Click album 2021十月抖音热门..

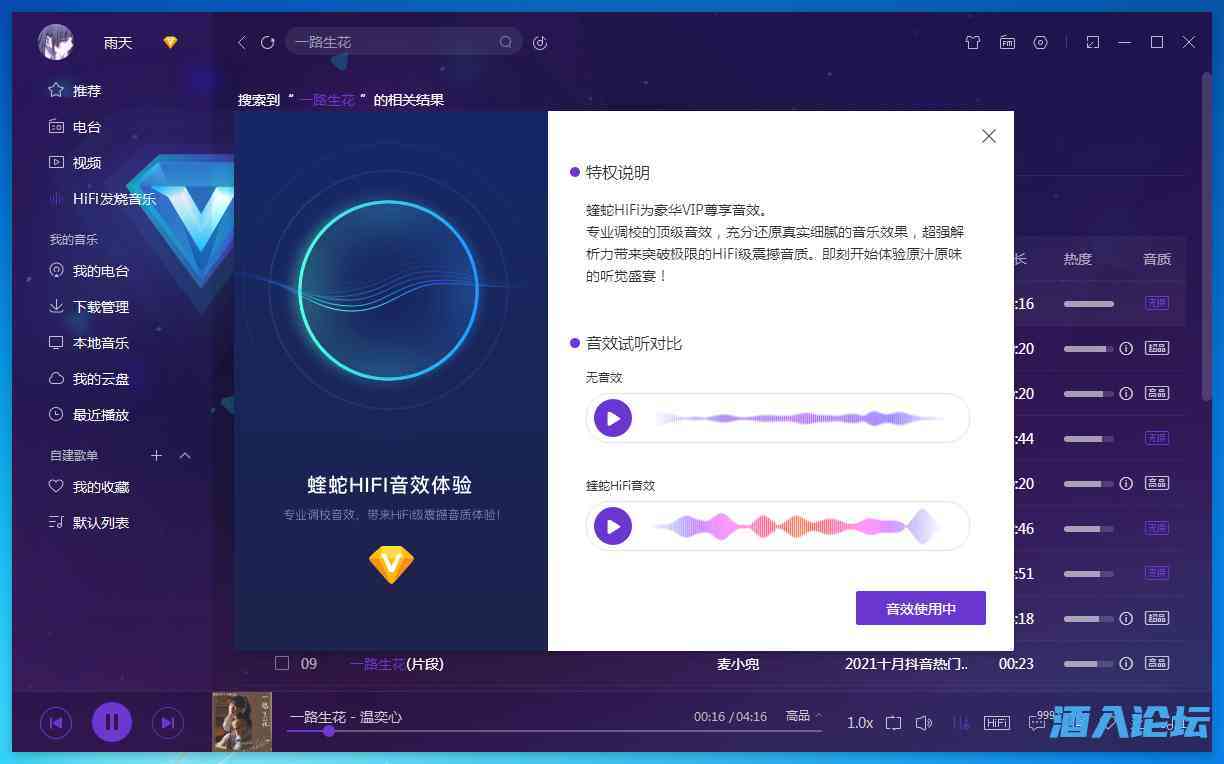tap(906, 663)
